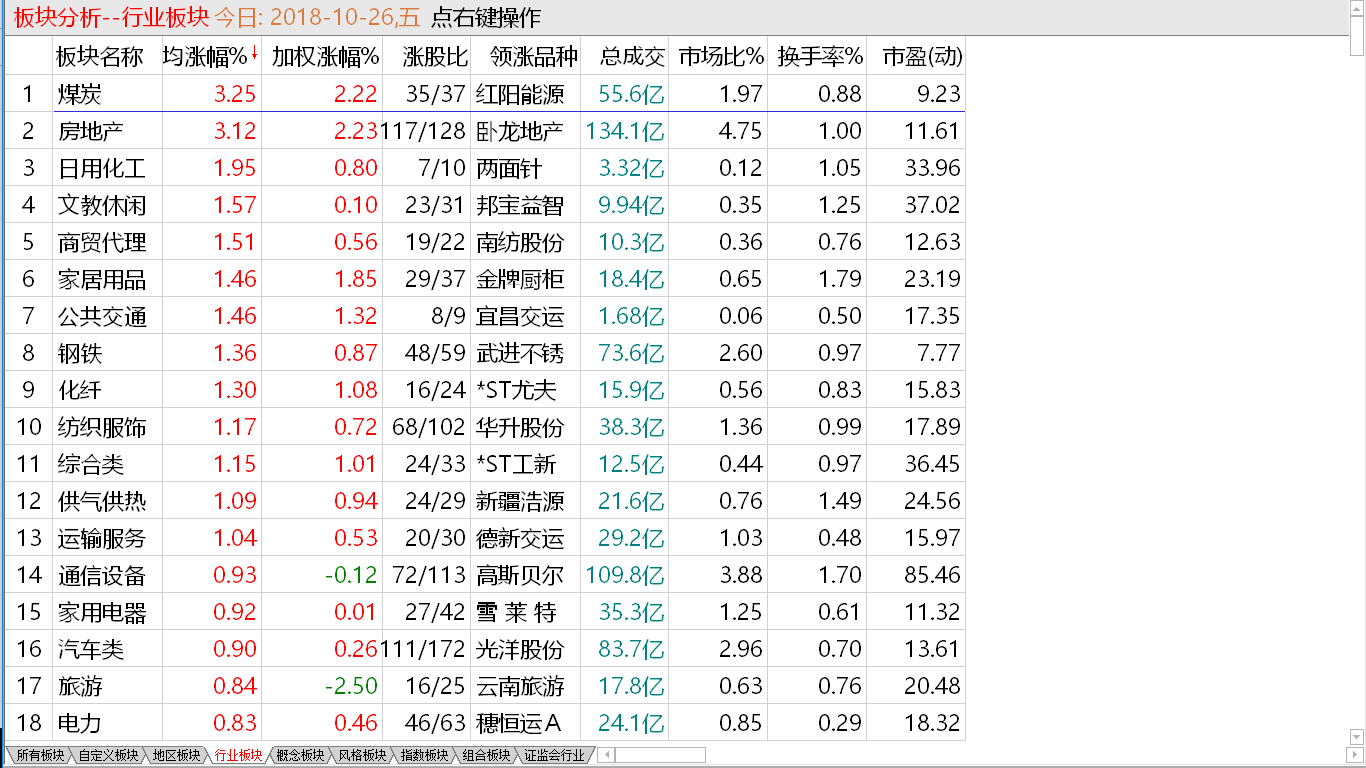This screenshot has width=1366, height=768.
Task: Click leading stock 新疆浩源
Action: 520,501
